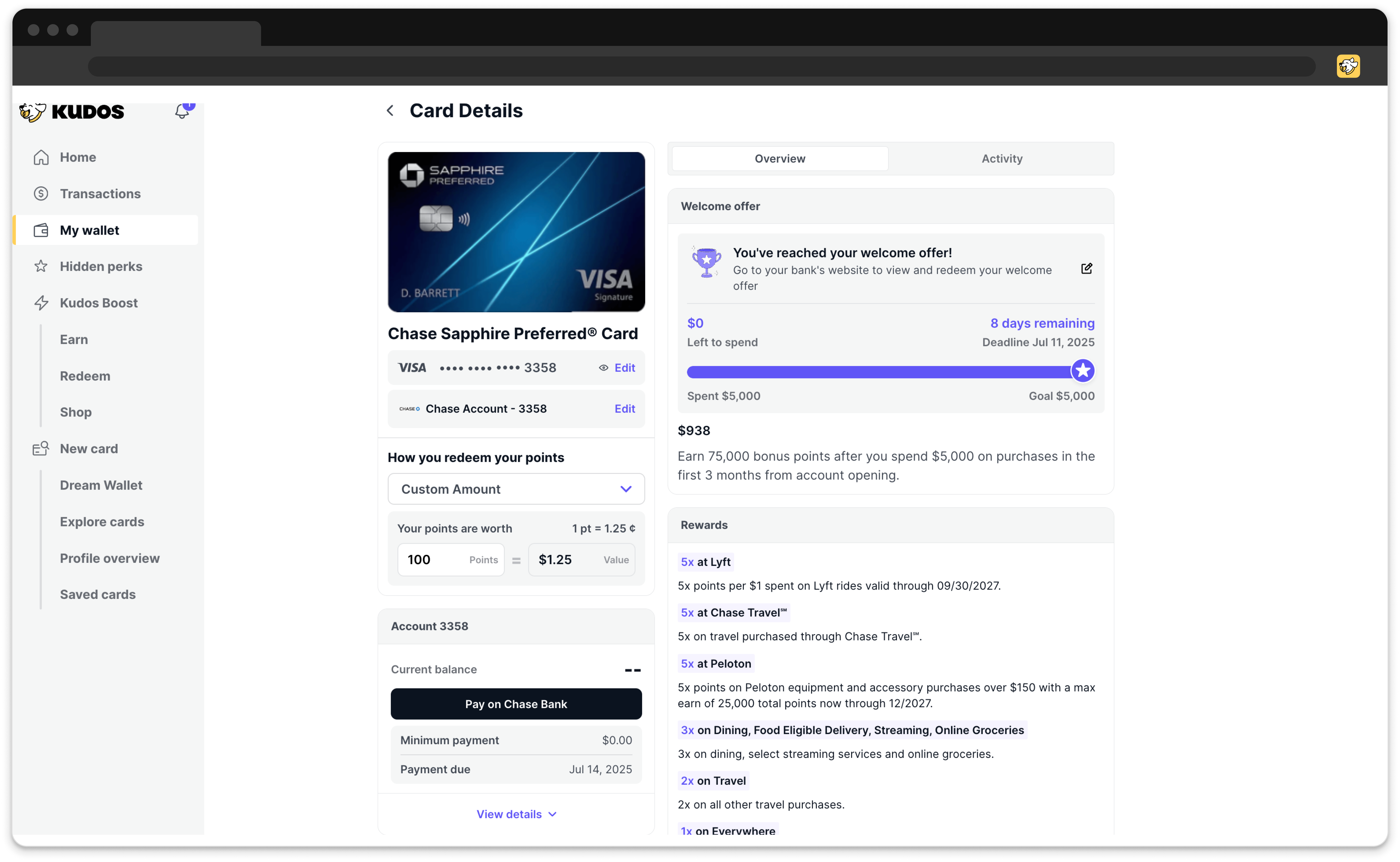
Task: Click the Kudos browser extension icon
Action: click(x=1348, y=66)
